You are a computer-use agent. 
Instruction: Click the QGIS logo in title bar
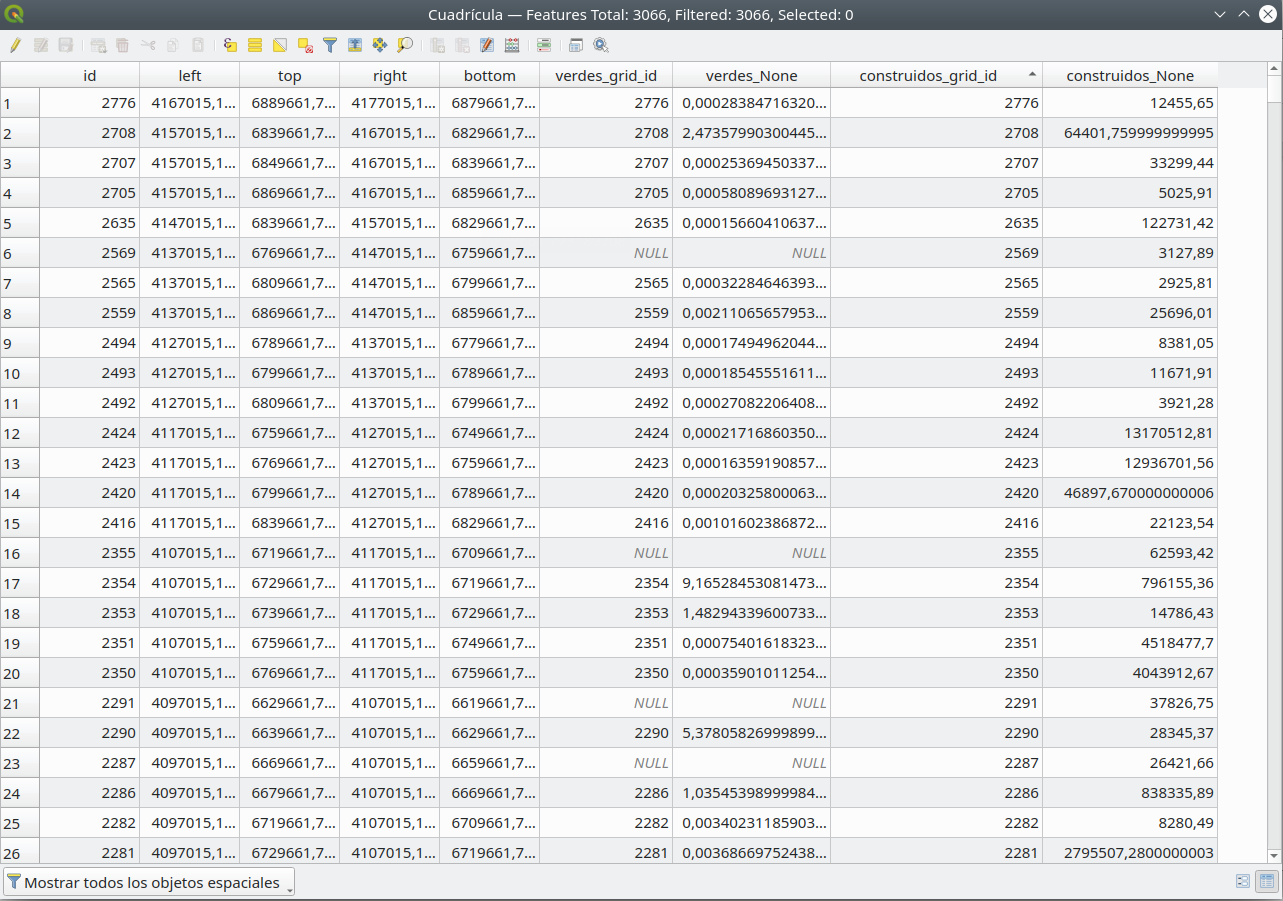pyautogui.click(x=15, y=15)
